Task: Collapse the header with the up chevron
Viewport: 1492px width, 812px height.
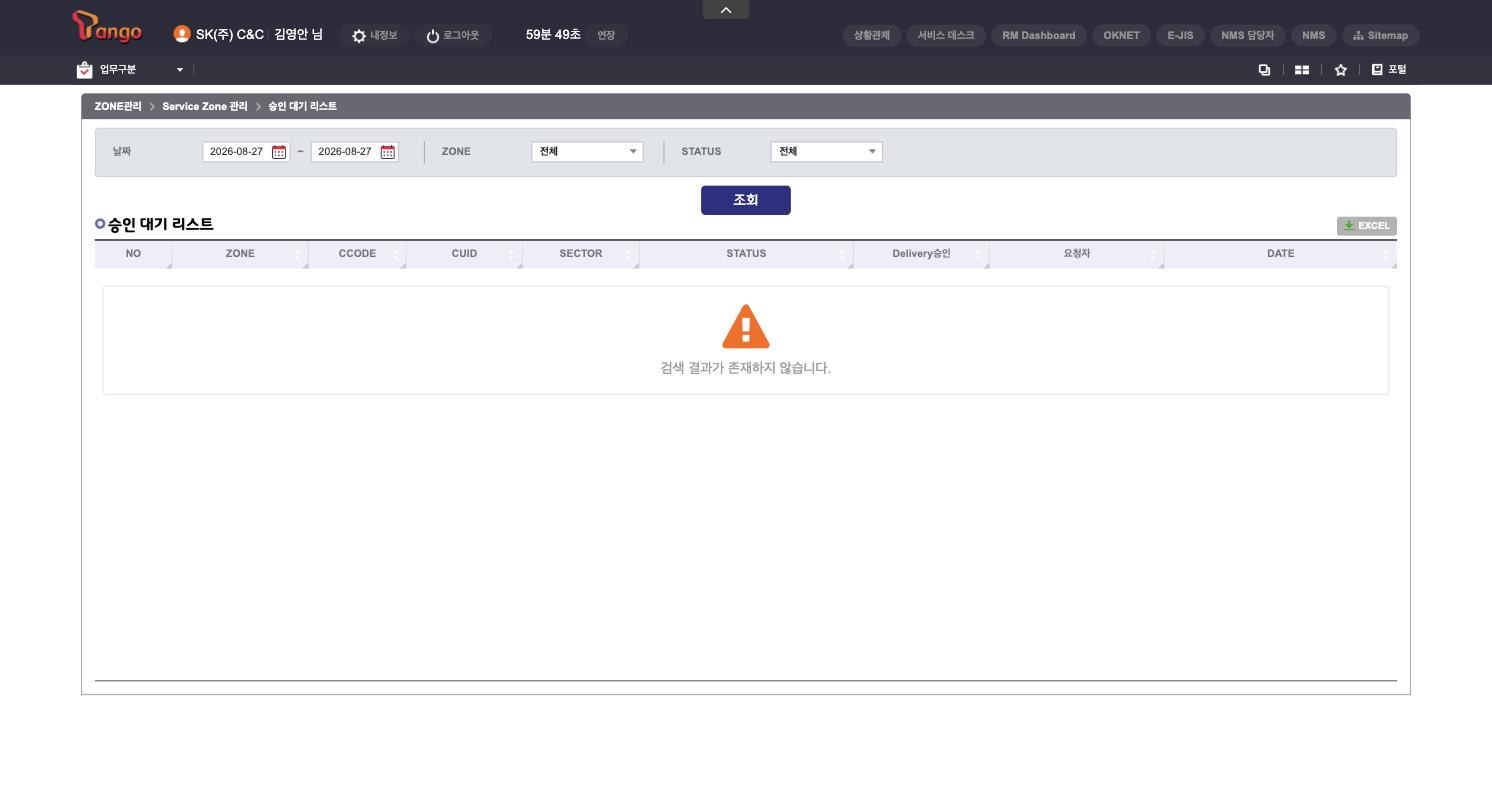Action: click(726, 9)
